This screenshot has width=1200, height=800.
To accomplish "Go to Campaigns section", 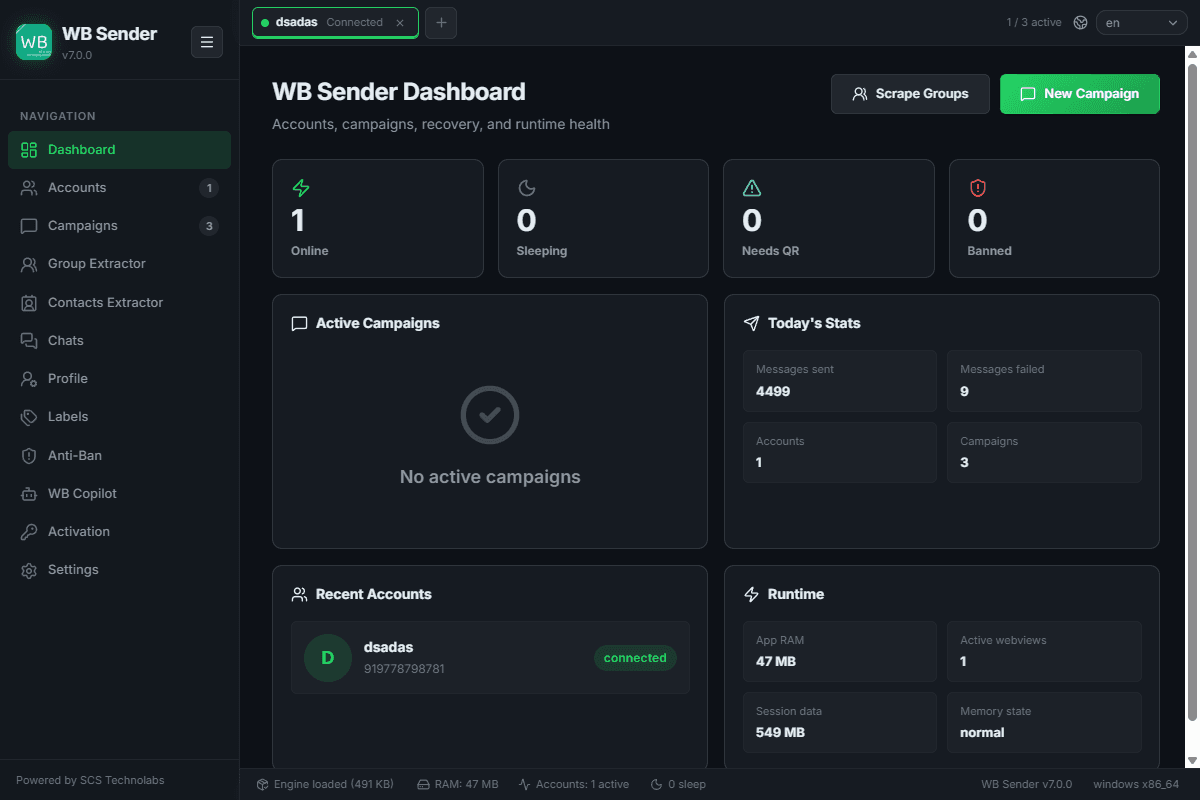I will point(120,226).
